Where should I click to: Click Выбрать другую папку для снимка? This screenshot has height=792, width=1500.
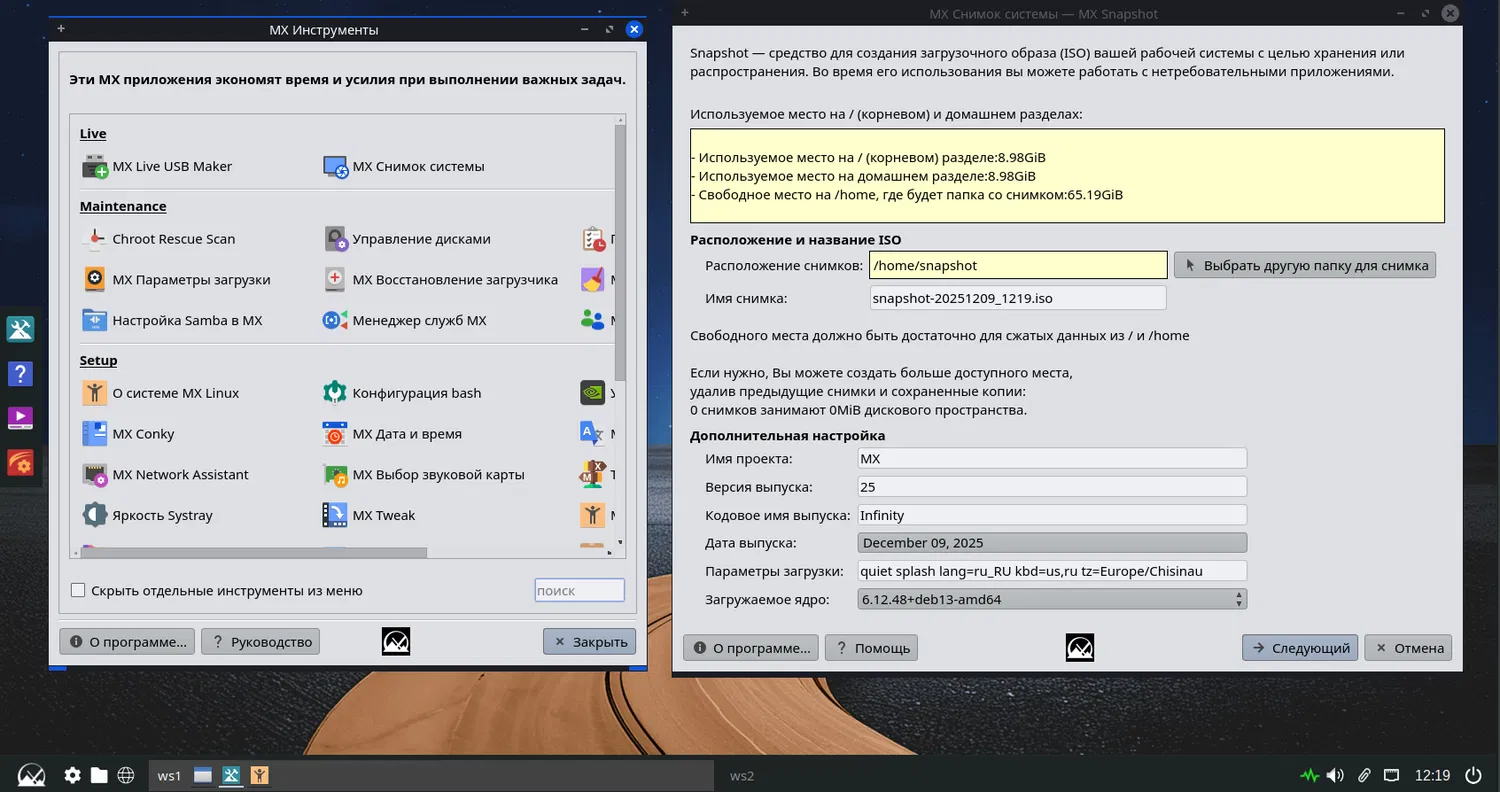pos(1305,265)
